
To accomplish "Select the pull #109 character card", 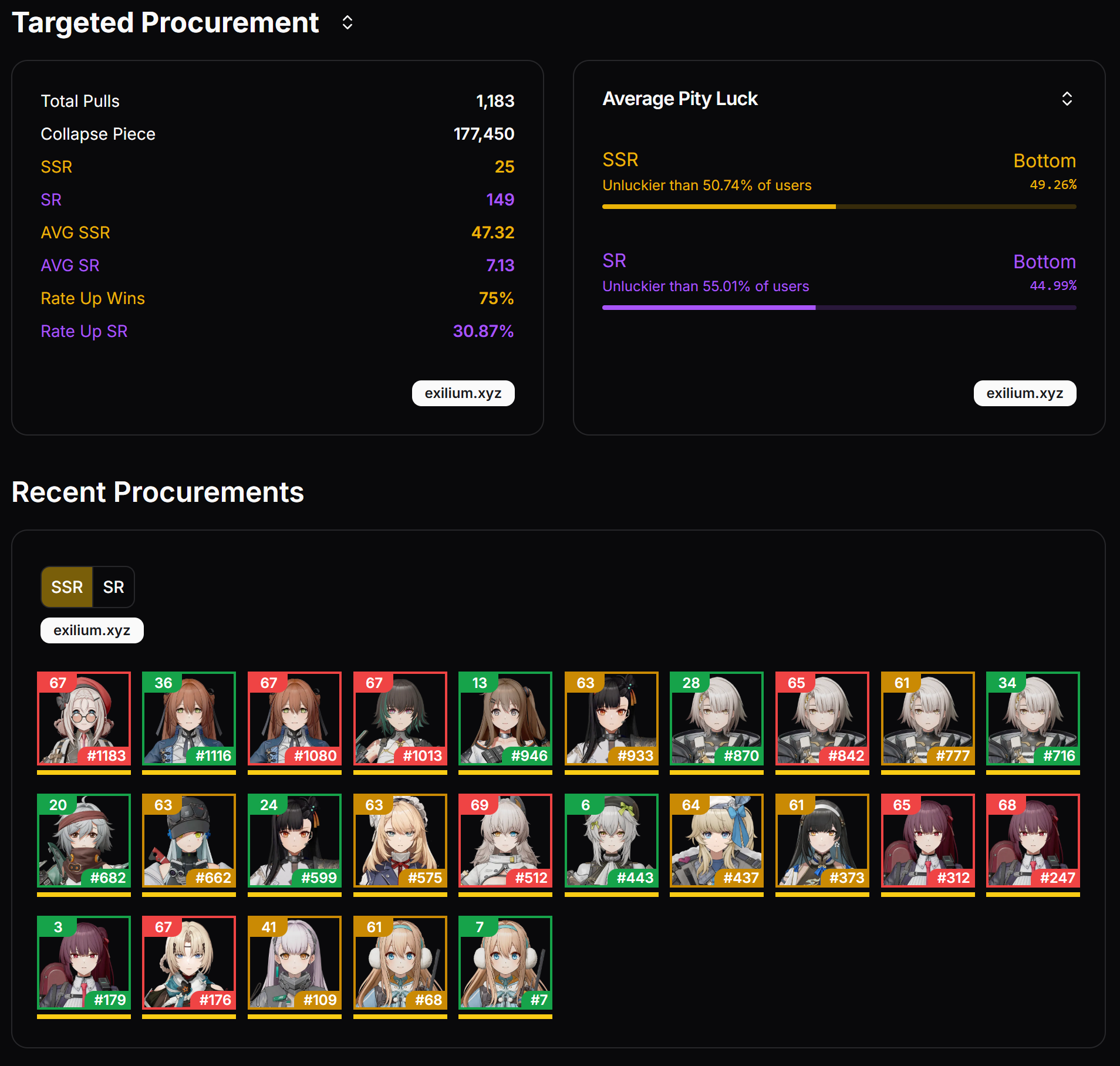I will [295, 963].
